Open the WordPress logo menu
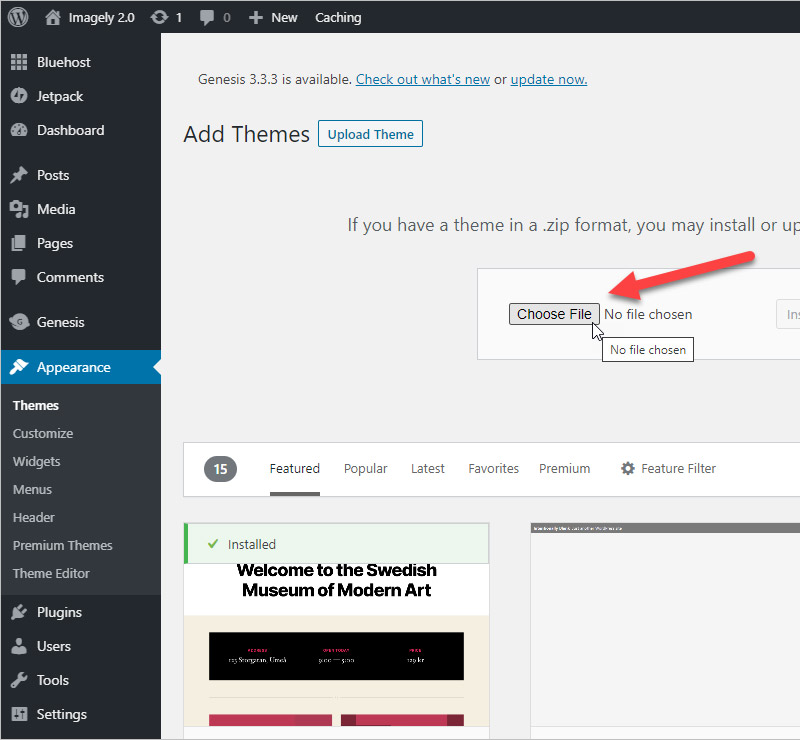Screen dimensions: 800x740 (18, 17)
